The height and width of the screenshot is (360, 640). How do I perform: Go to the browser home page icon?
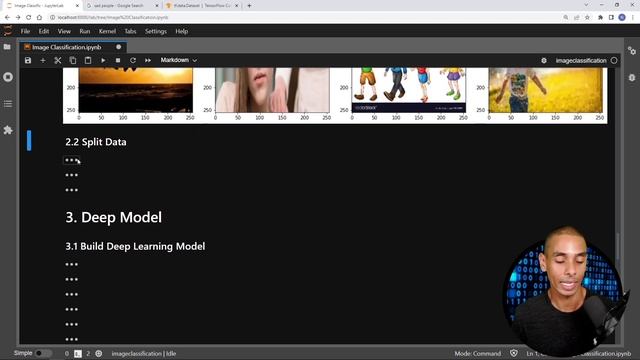pos(39,18)
